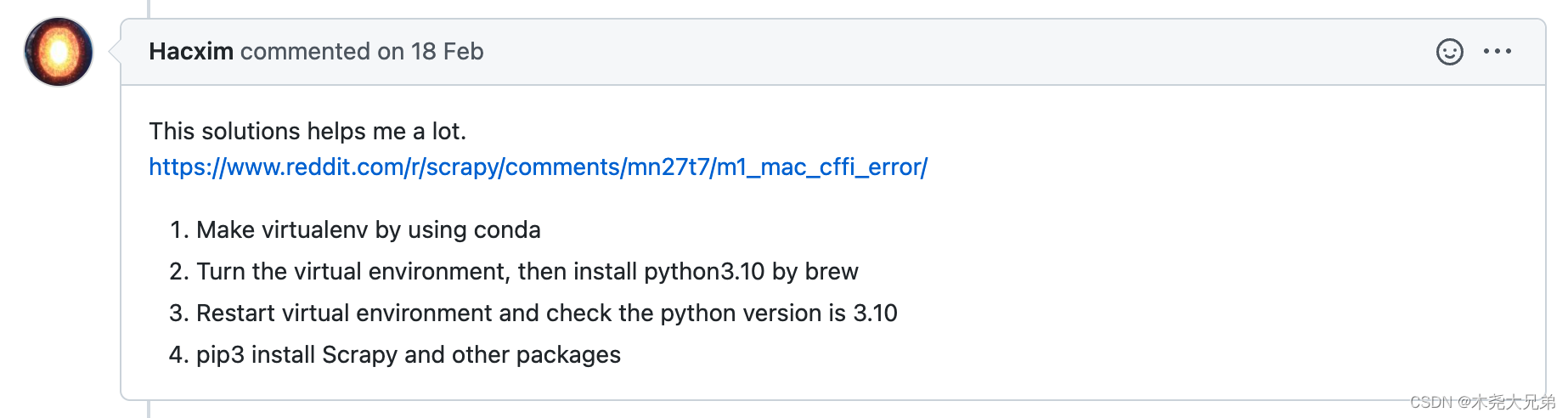
Task: Click the word "brew" in step two
Action: pos(832,272)
